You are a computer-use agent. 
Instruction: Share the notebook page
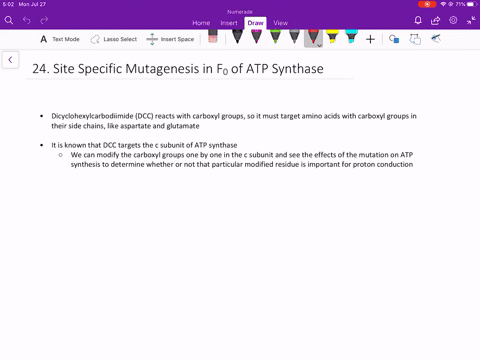pos(435,21)
